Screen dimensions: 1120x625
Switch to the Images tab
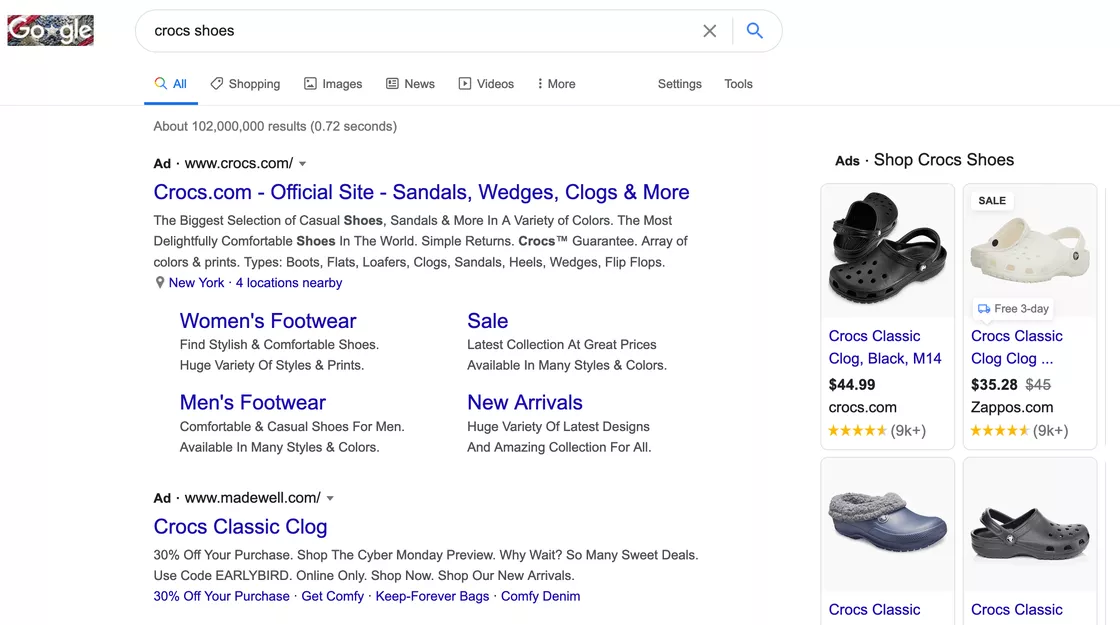click(x=333, y=84)
